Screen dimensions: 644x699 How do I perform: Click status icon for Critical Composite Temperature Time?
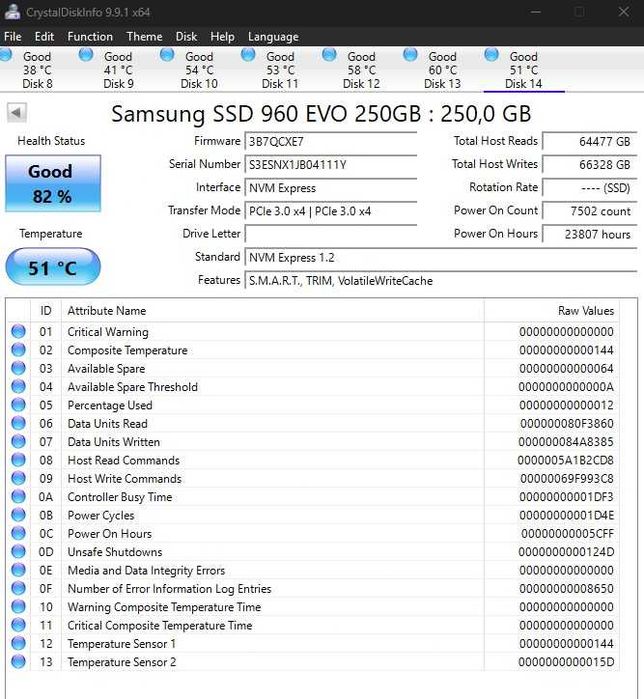pyautogui.click(x=18, y=625)
